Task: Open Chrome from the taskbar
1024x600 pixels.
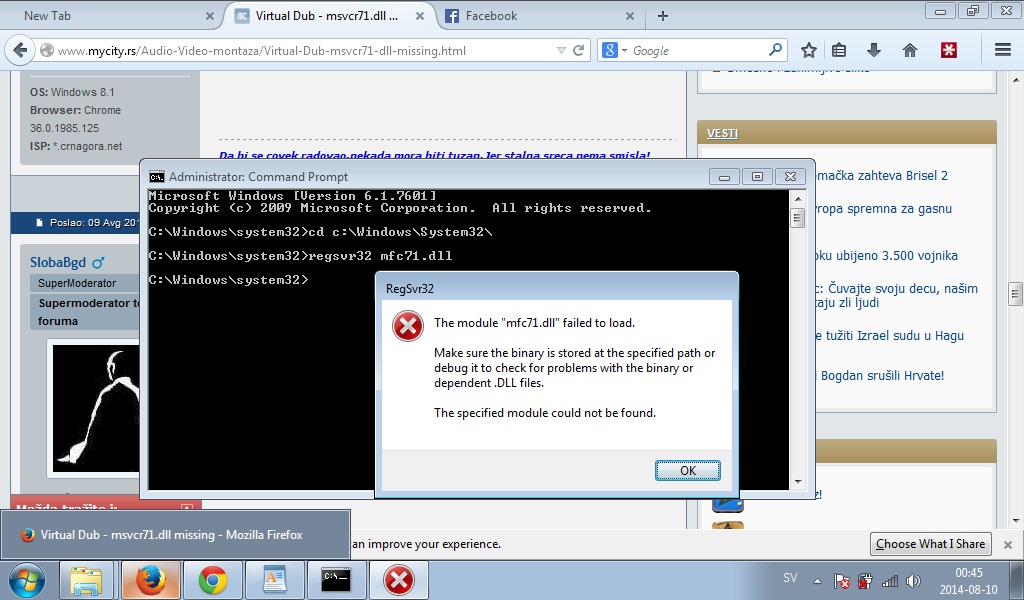Action: 212,580
